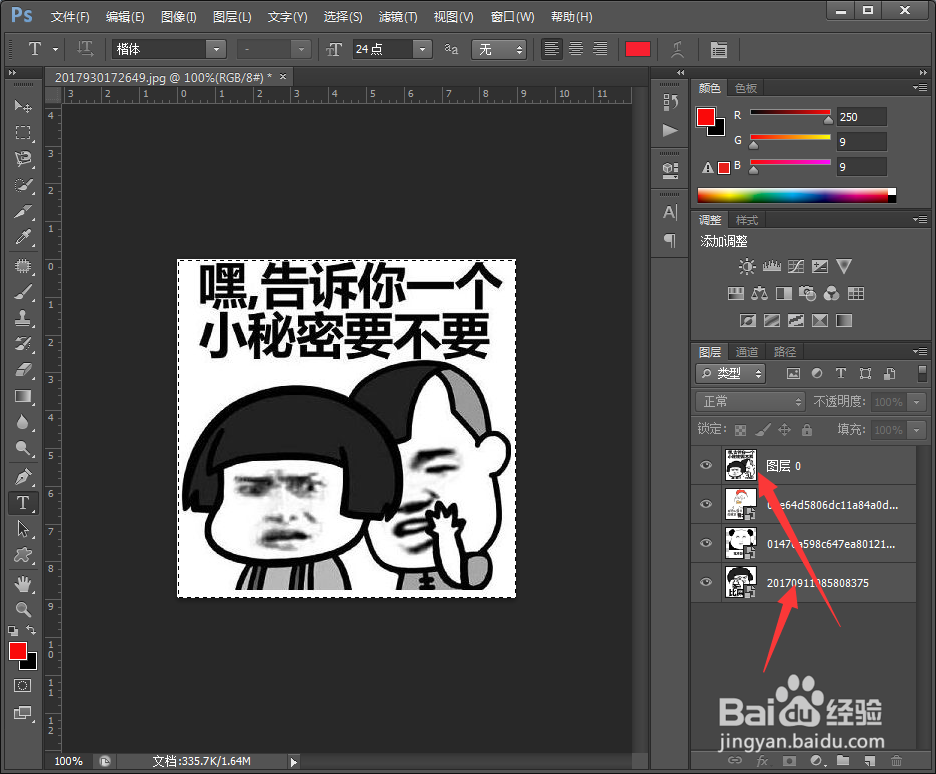The image size is (936, 774).
Task: Select the Quick Selection tool
Action: point(23,185)
